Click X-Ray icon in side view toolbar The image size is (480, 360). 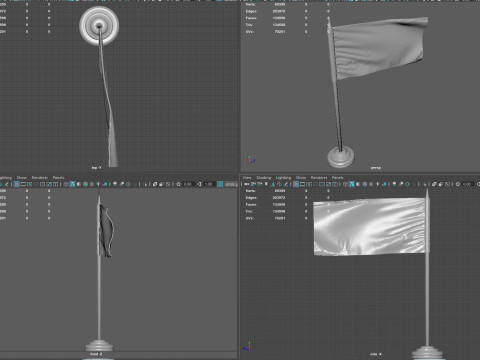point(434,184)
